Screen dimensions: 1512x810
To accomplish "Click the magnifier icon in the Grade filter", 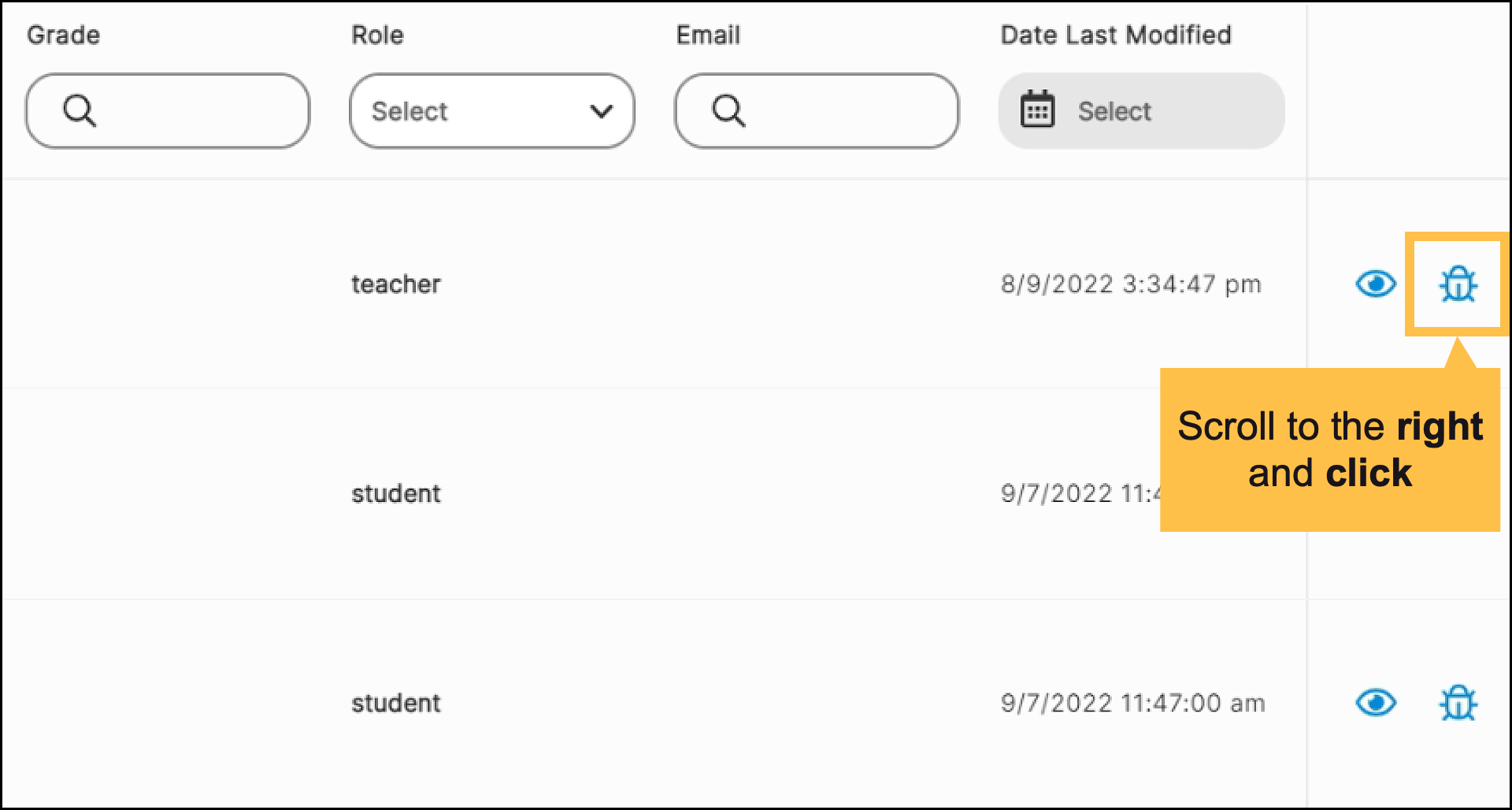I will tap(80, 110).
